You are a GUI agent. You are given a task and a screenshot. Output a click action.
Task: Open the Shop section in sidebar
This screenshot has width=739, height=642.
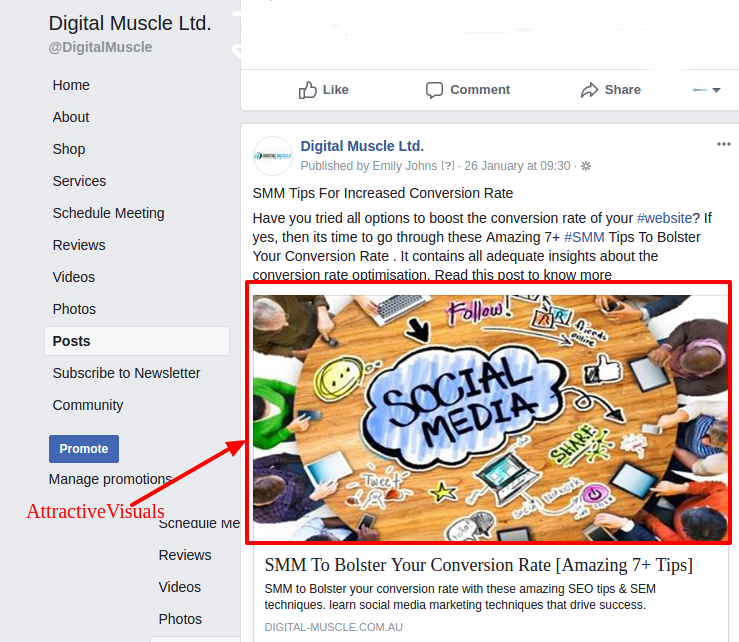point(69,149)
